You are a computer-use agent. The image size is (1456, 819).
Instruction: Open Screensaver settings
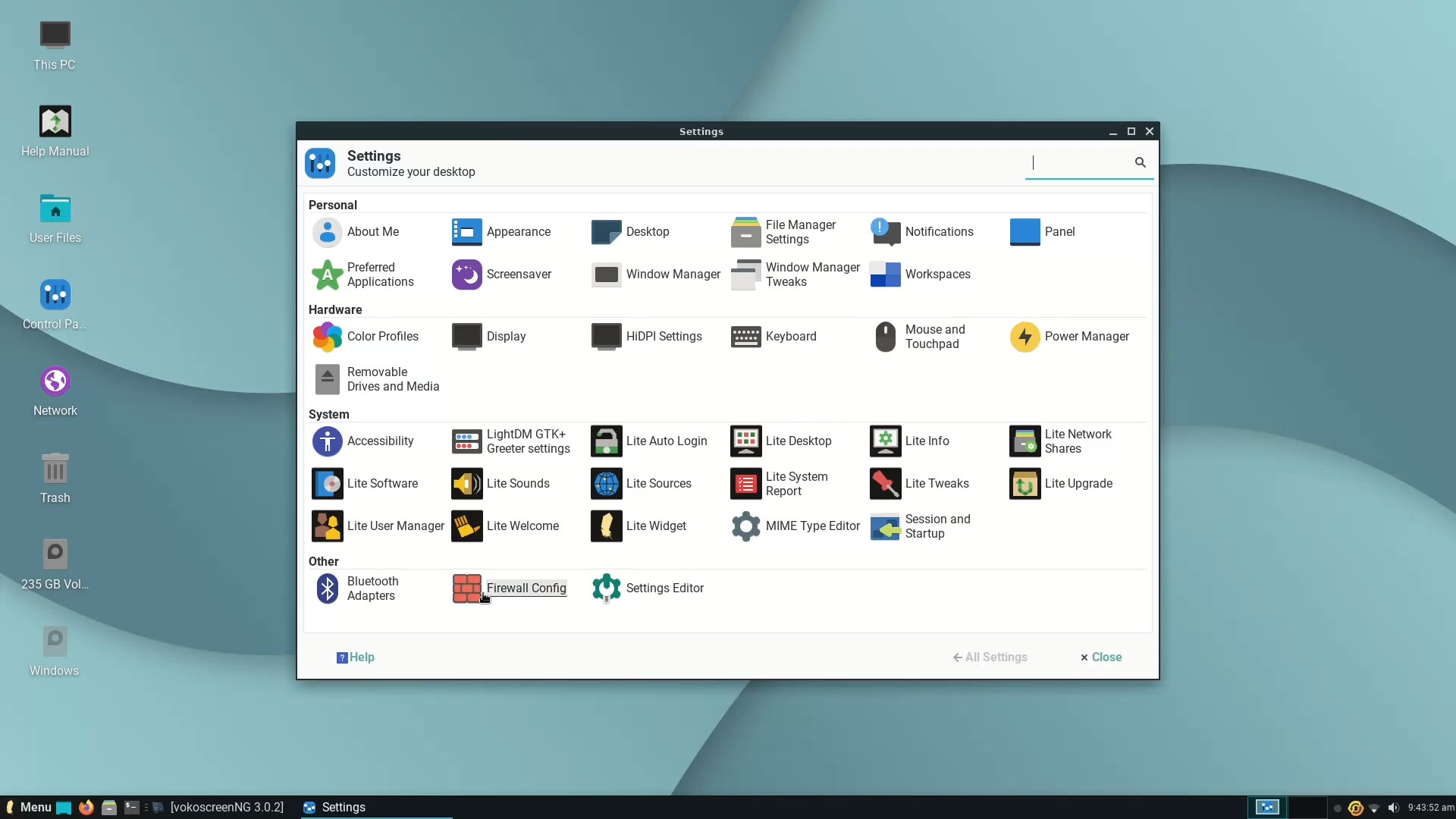click(502, 275)
